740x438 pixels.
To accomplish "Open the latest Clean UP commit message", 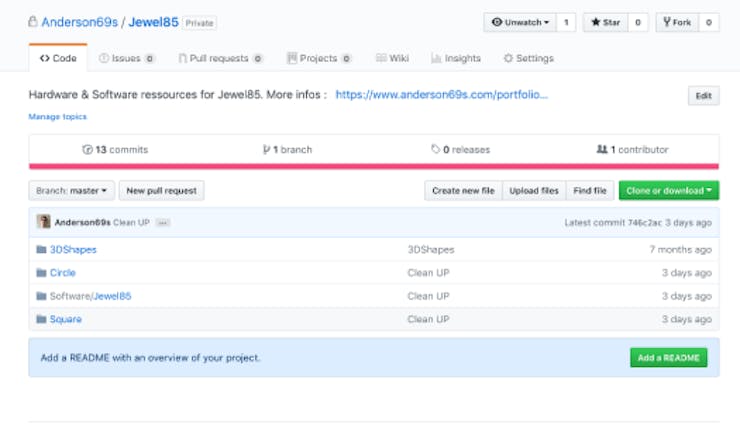I will tap(131, 222).
